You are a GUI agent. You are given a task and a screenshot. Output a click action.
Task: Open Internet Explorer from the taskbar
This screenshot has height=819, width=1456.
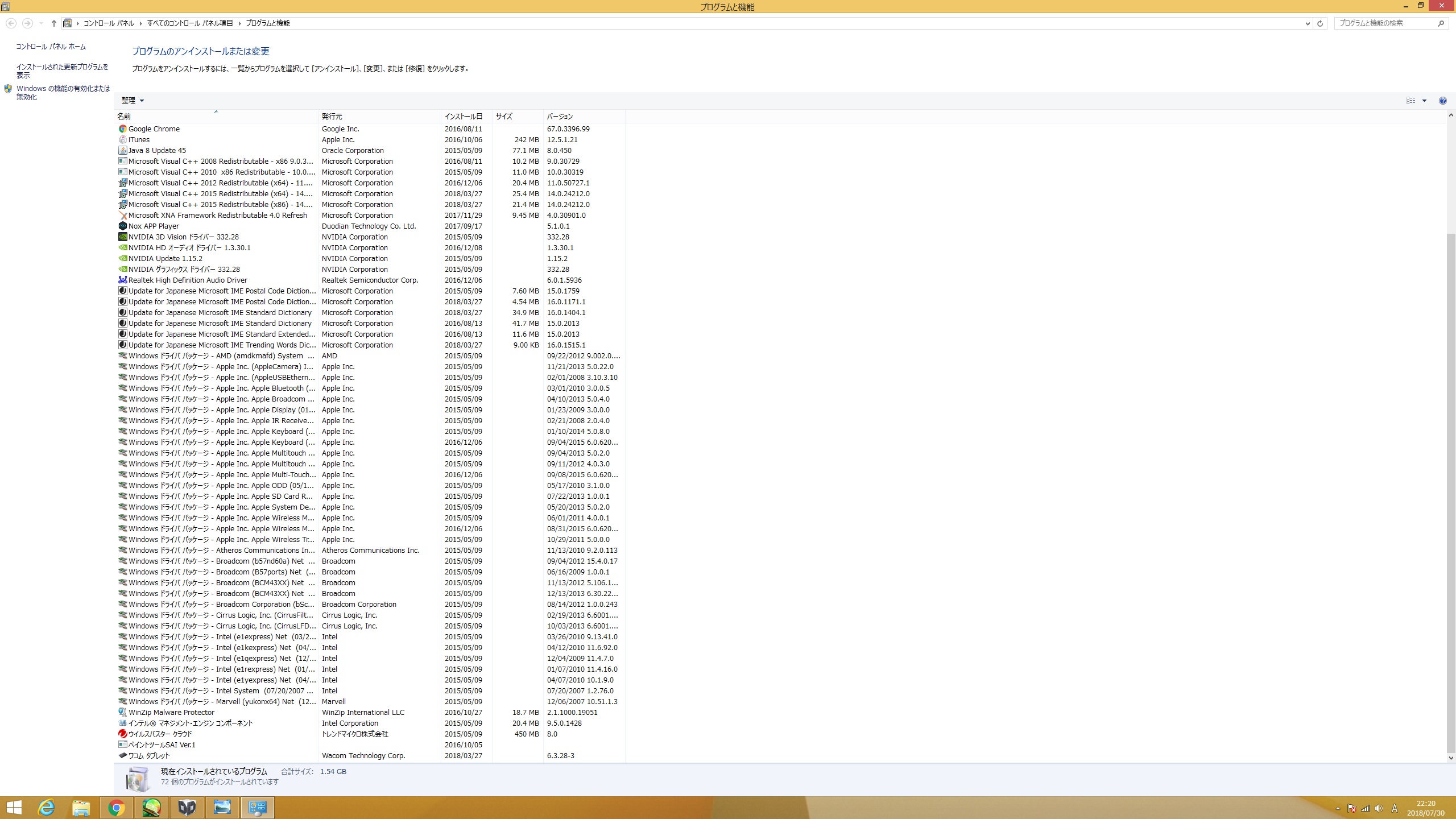coord(46,808)
